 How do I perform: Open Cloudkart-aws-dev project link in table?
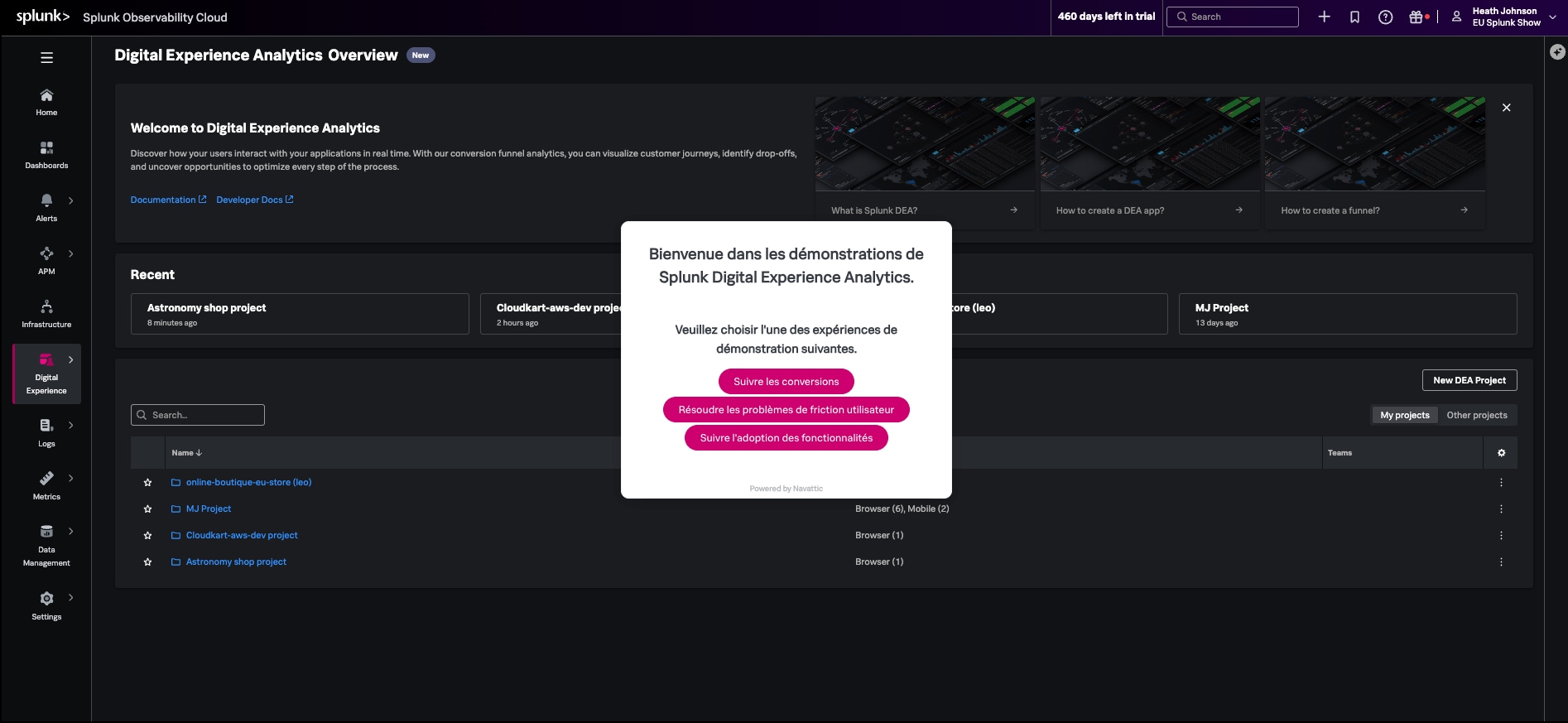pos(242,535)
